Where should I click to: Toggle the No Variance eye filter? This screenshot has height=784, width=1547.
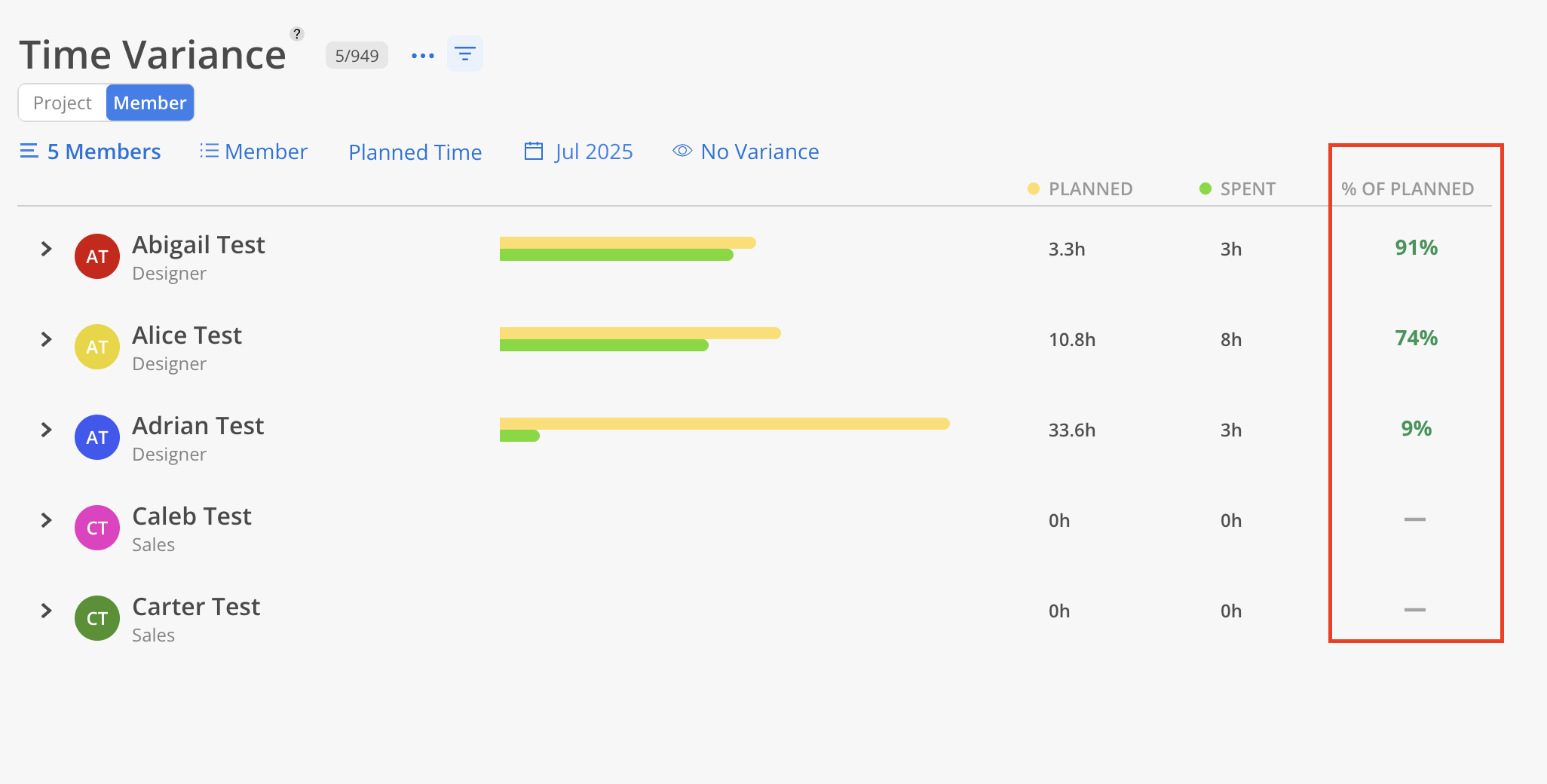click(x=746, y=152)
